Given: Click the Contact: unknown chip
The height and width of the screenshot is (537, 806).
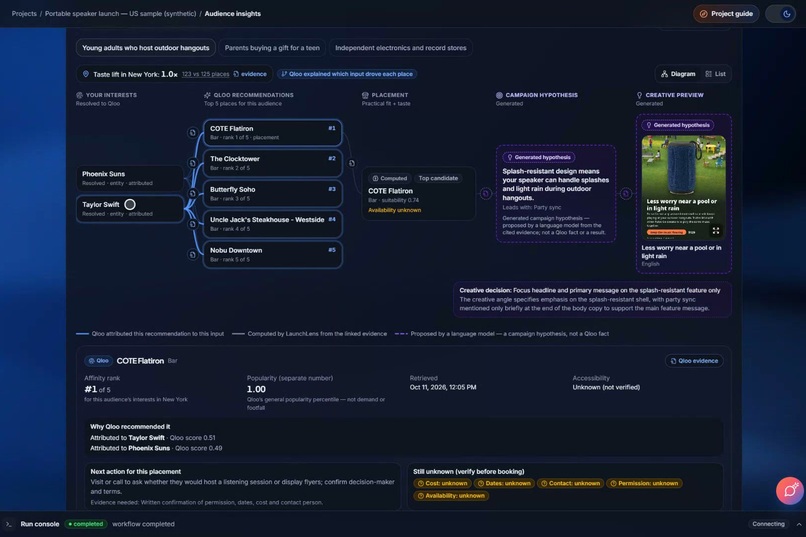Looking at the screenshot, I should point(570,483).
